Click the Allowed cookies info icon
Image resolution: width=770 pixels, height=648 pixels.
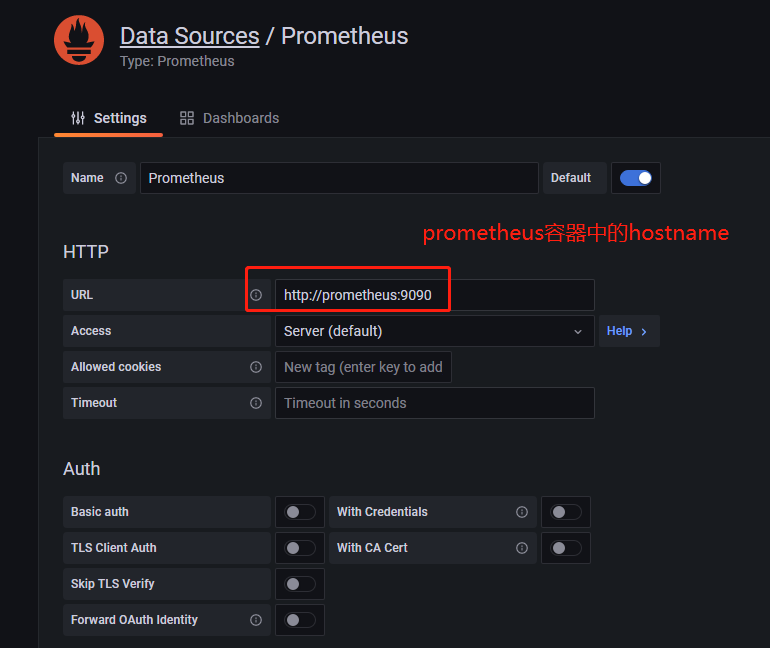[x=256, y=367]
